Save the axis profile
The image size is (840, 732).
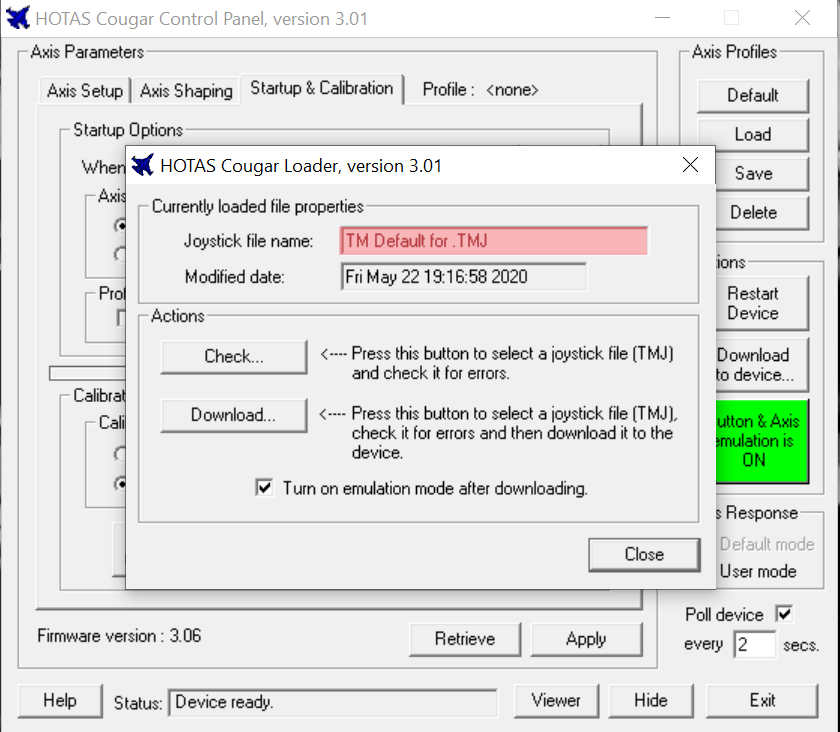click(x=761, y=173)
